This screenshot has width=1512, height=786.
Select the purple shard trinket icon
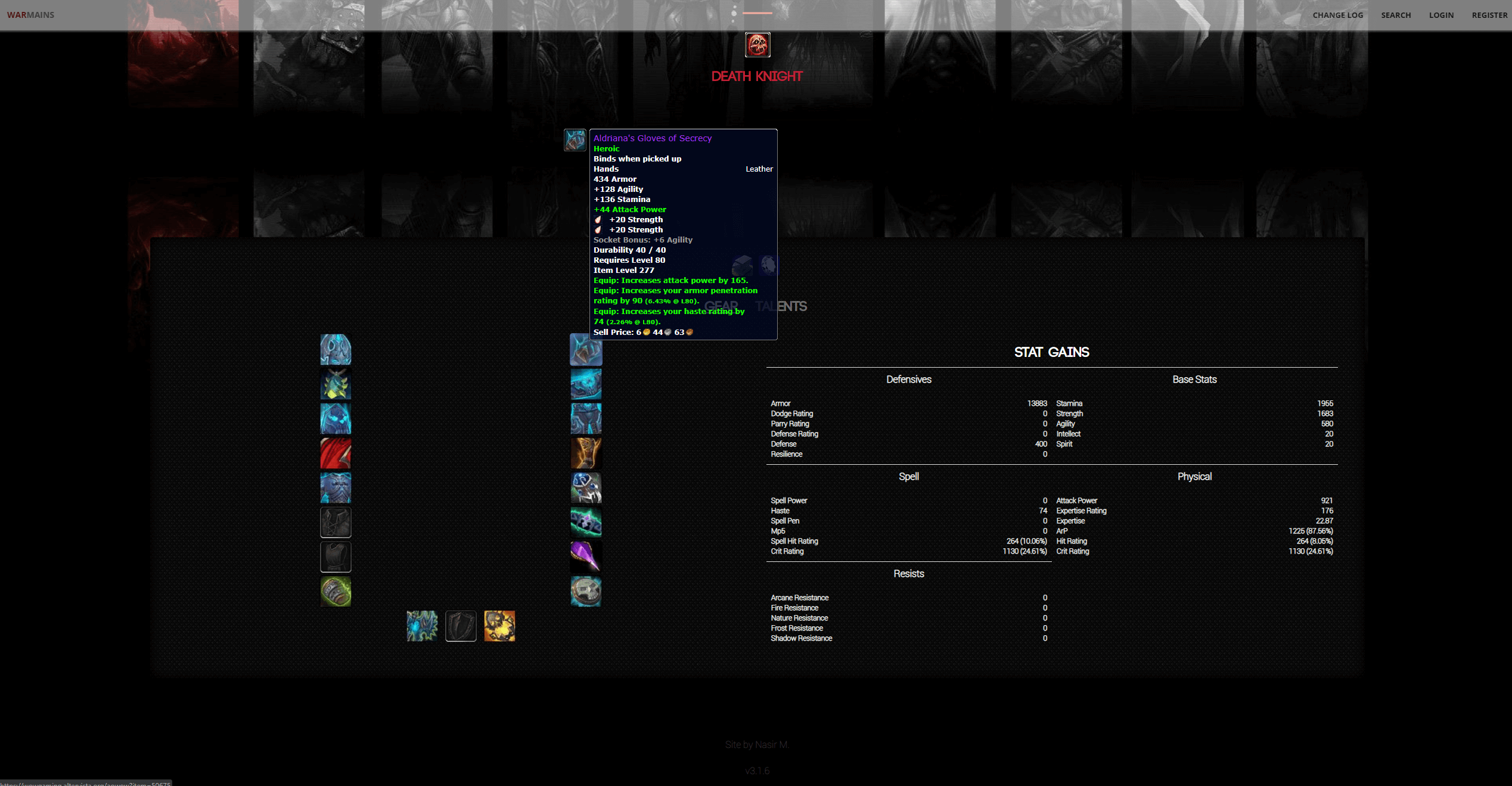coord(586,557)
